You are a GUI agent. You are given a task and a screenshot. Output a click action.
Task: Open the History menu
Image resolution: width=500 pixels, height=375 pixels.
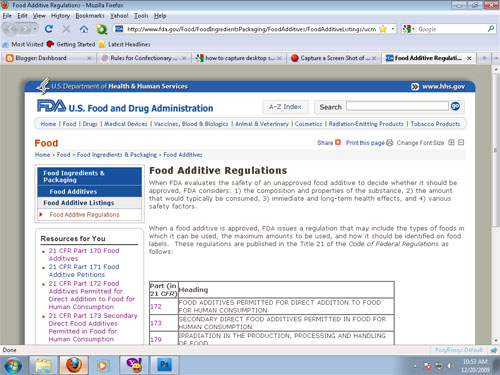pos(60,16)
